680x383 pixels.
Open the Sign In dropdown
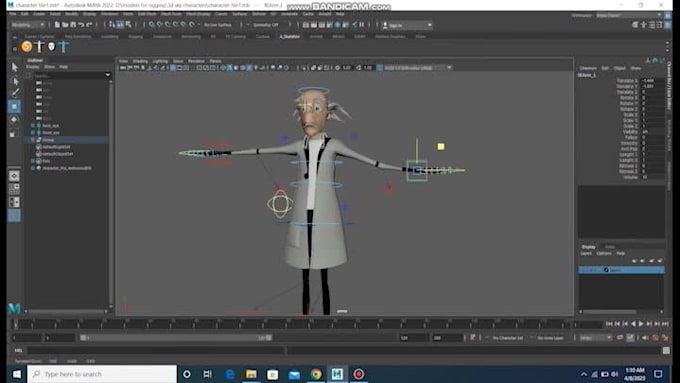point(407,26)
